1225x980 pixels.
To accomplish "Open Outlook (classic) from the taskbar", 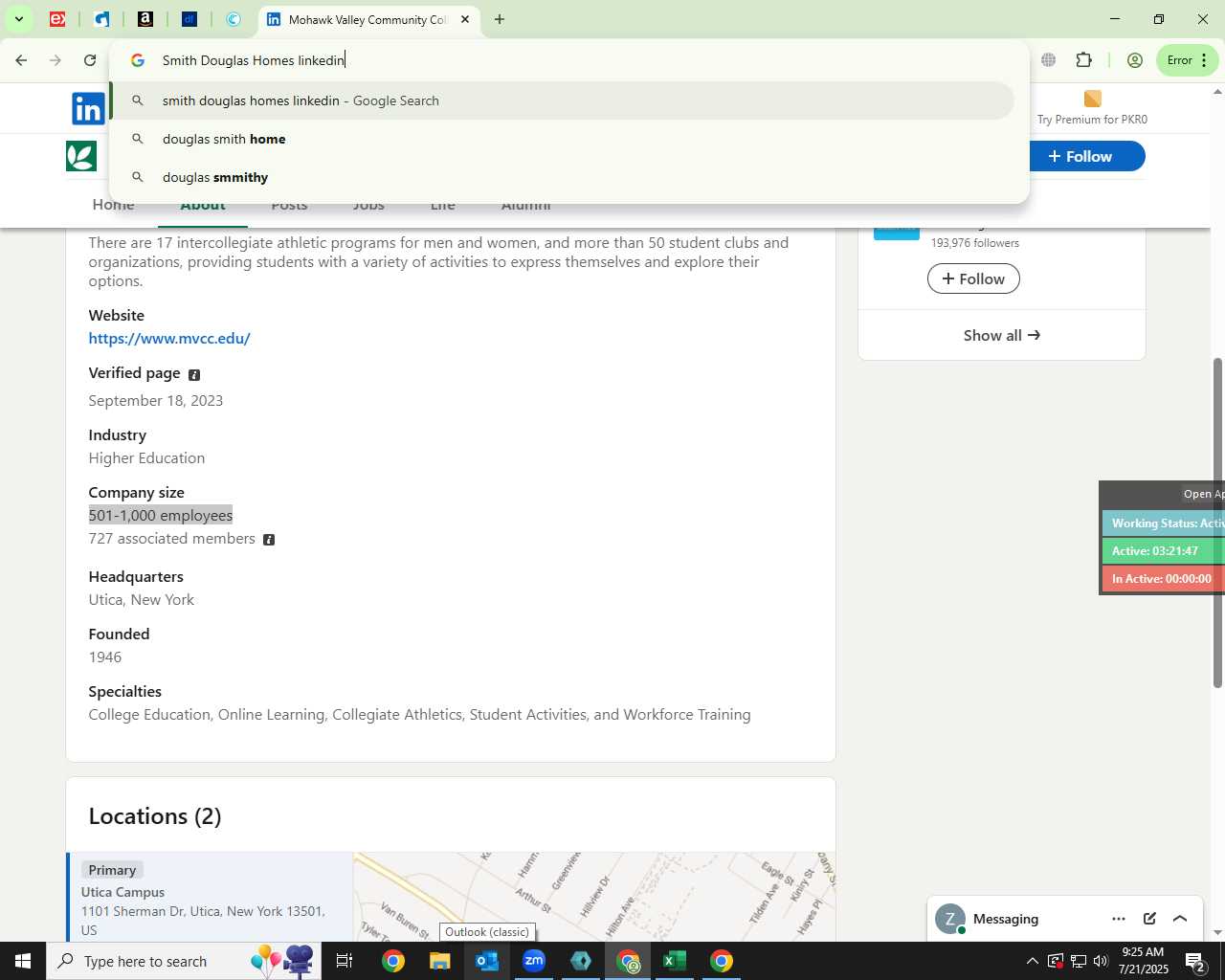I will click(487, 961).
